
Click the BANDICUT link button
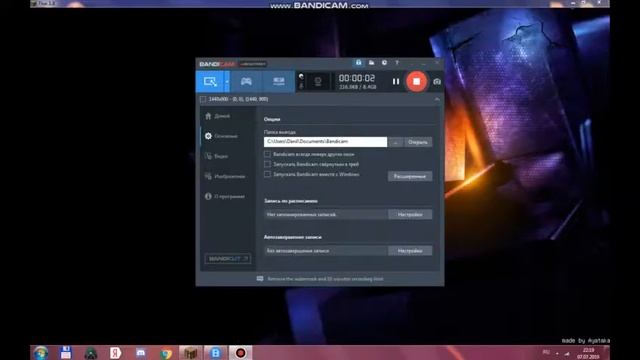pos(228,259)
